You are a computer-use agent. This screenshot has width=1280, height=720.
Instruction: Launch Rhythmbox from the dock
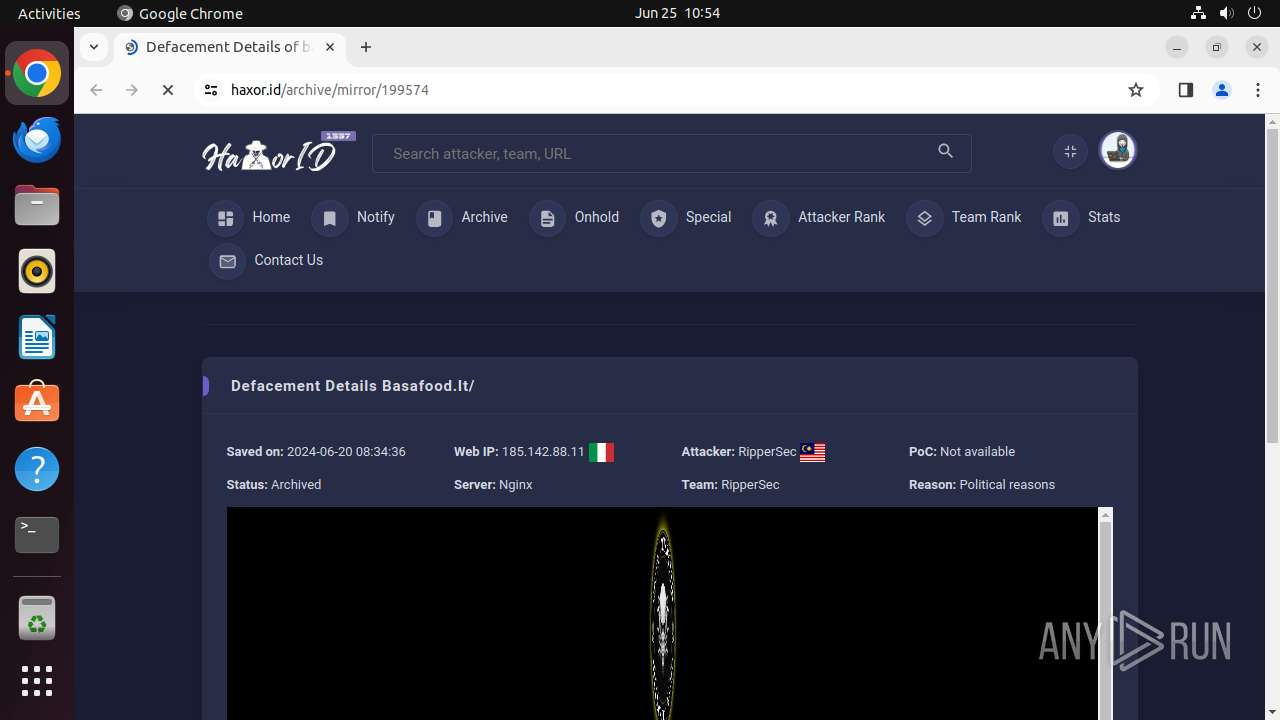37,271
